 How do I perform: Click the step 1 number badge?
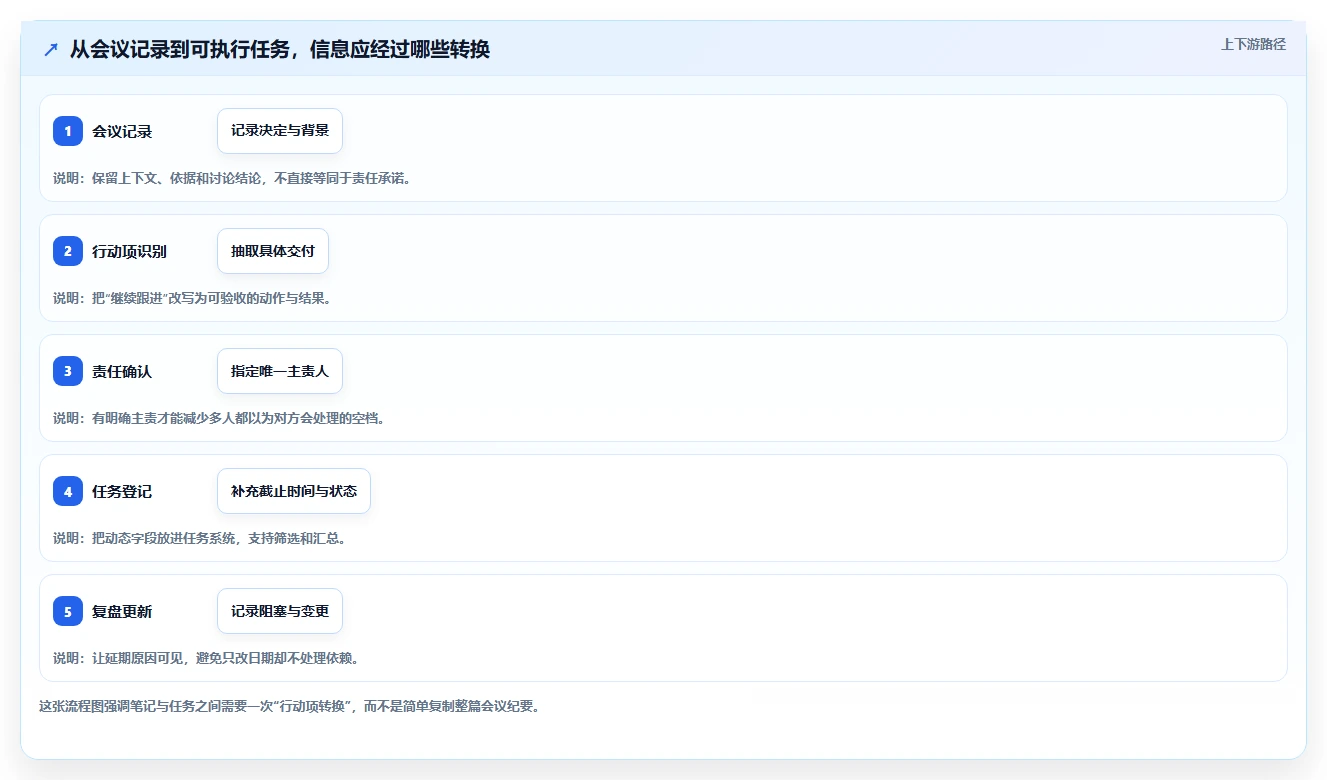68,131
